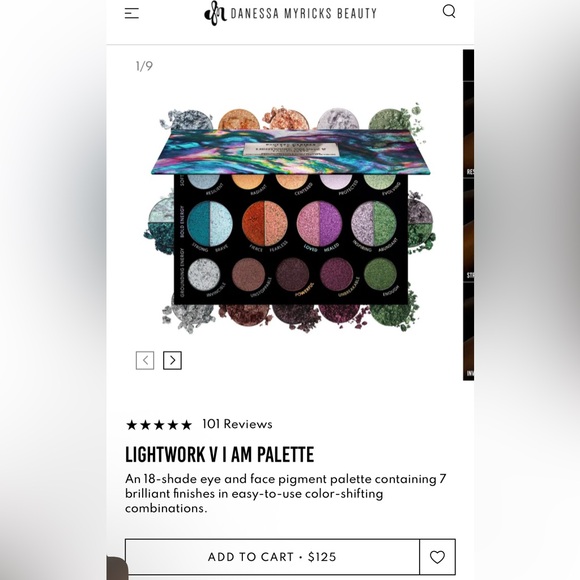This screenshot has width=580, height=580.
Task: Go to next product image arrow
Action: tap(172, 360)
